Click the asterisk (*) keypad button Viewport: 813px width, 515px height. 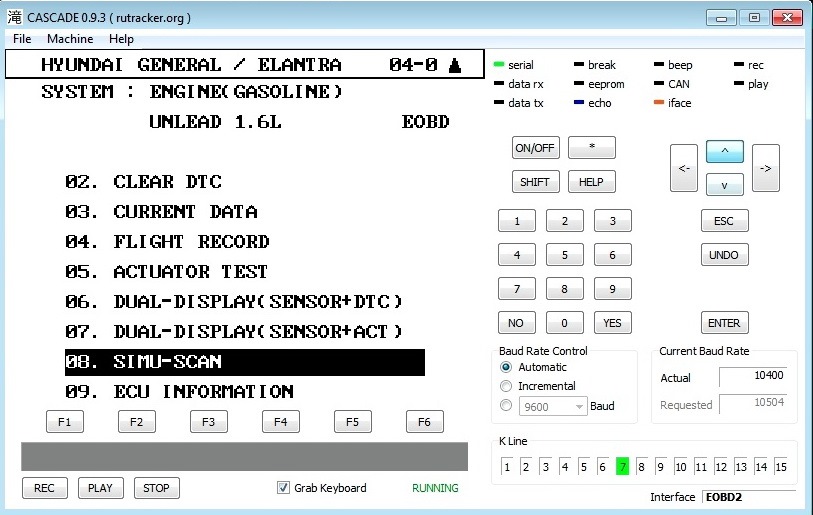point(592,148)
